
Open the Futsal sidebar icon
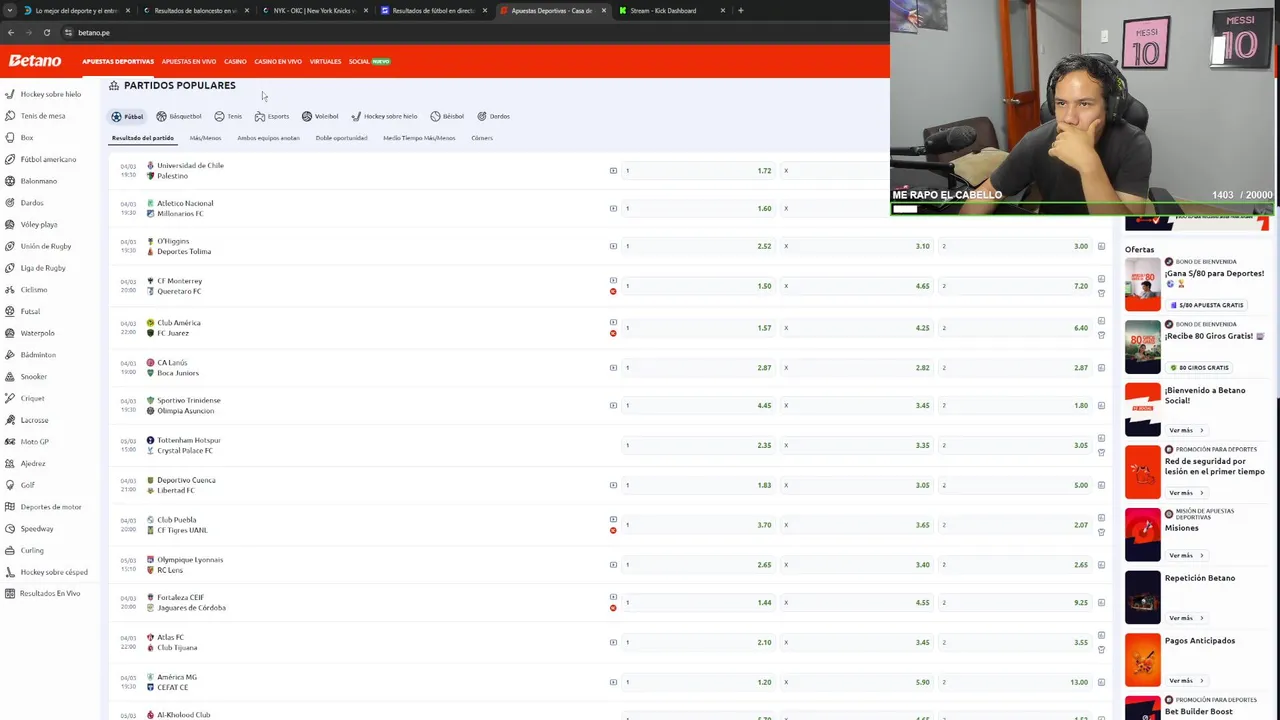click(x=10, y=311)
